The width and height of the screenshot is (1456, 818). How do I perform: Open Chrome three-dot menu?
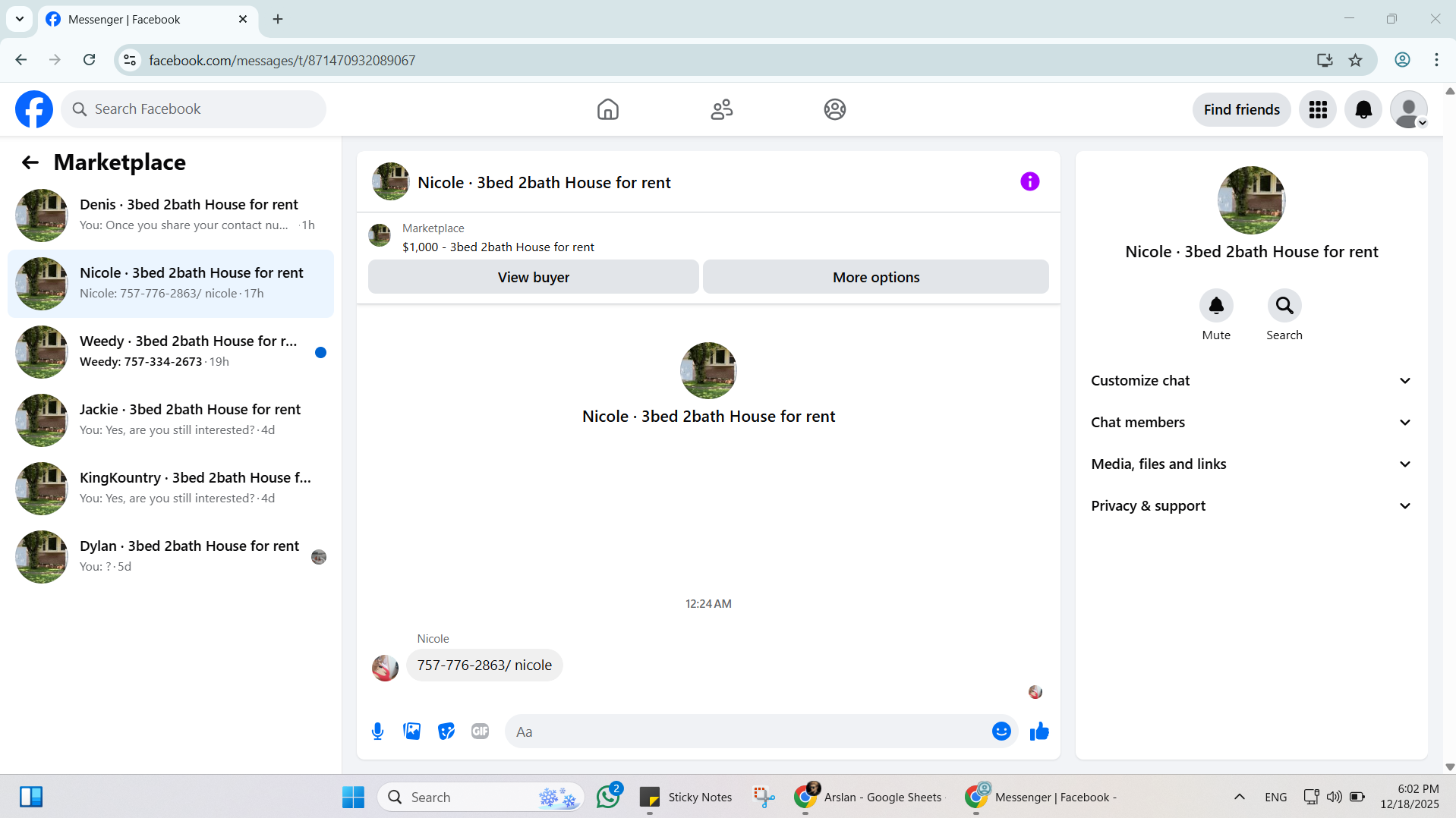(1436, 60)
